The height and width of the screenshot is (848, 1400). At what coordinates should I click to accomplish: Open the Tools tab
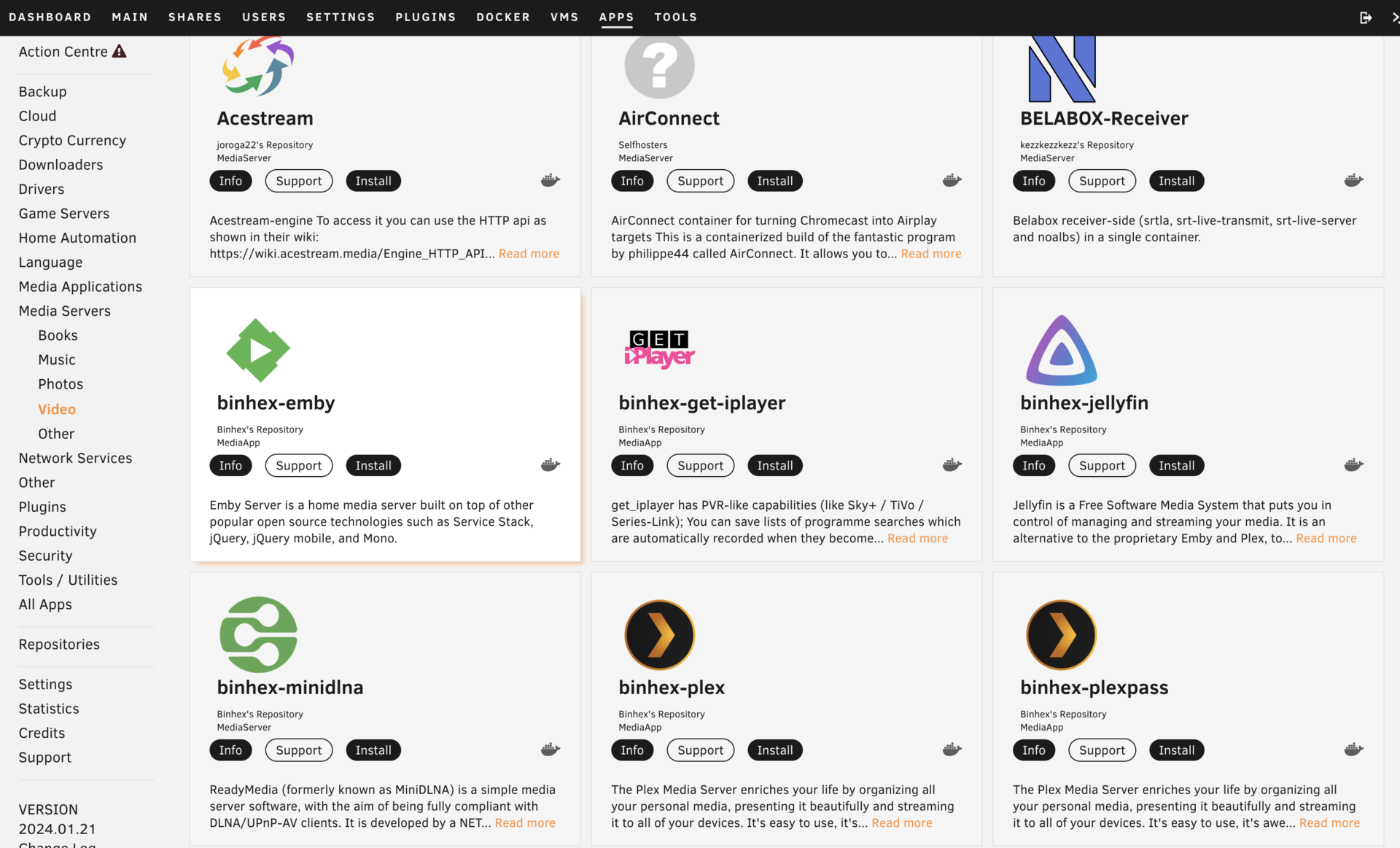point(676,17)
